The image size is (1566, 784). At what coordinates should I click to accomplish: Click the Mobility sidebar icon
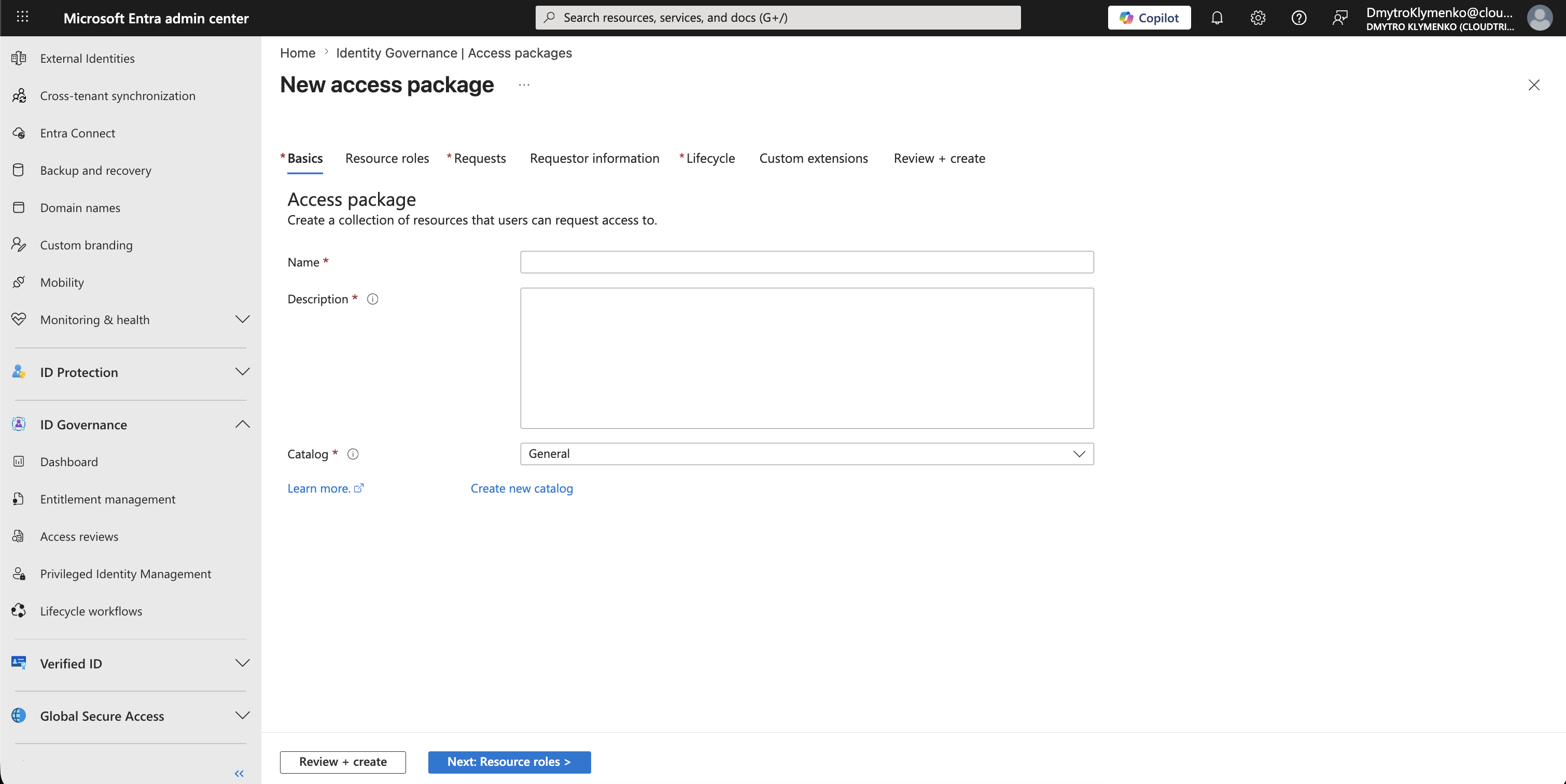tap(19, 282)
